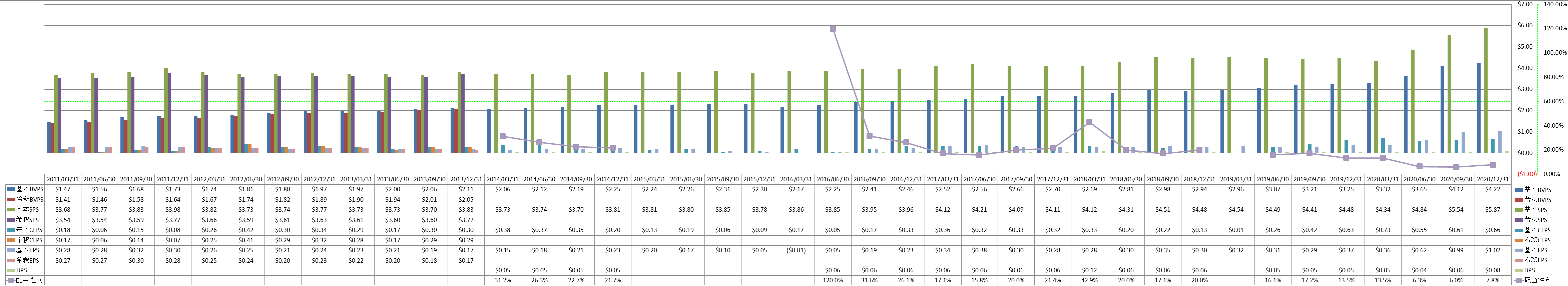This screenshot has height=286, width=1568.
Task: Select the 2020/12/31 column header
Action: click(1493, 180)
